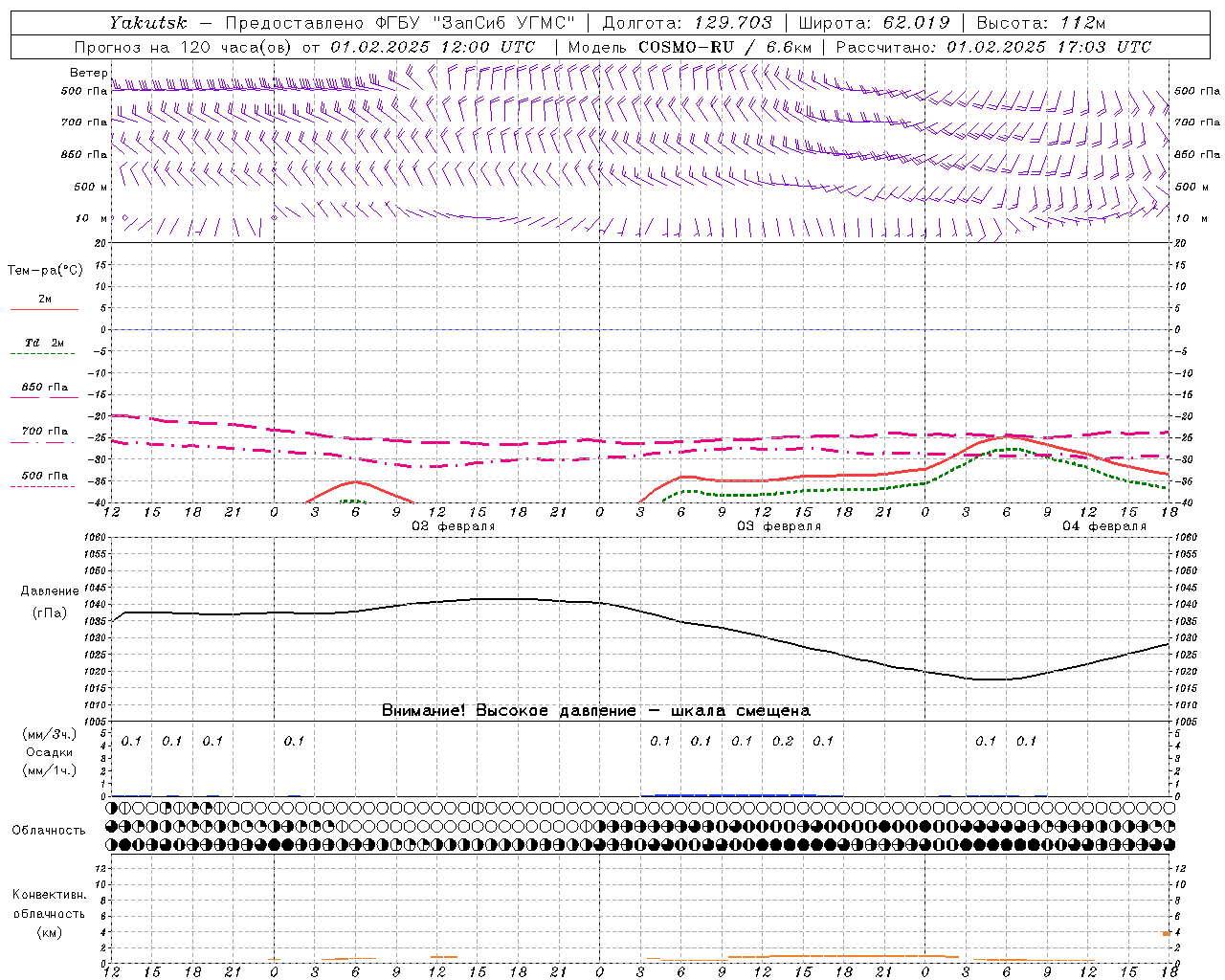Click the "Конвективн." convective cloud label
The height and width of the screenshot is (980, 1225).
[49, 895]
